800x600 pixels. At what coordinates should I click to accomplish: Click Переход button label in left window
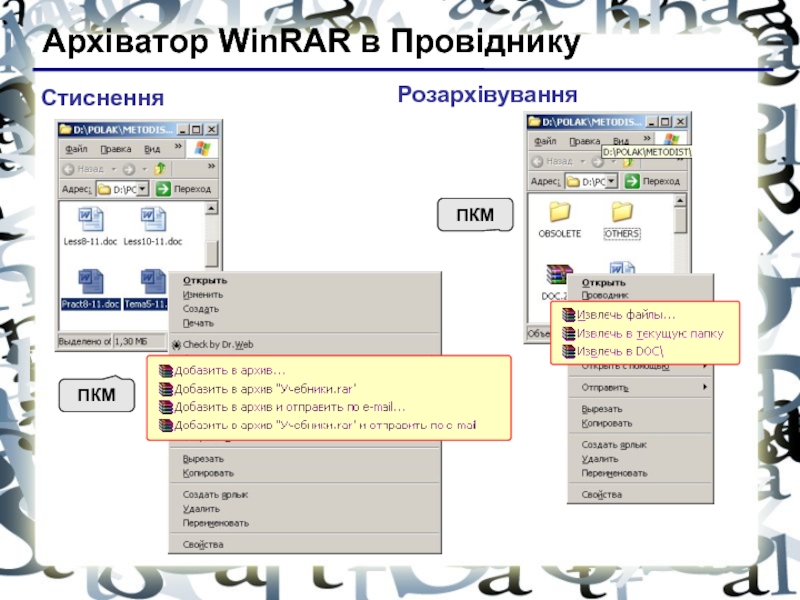192,189
